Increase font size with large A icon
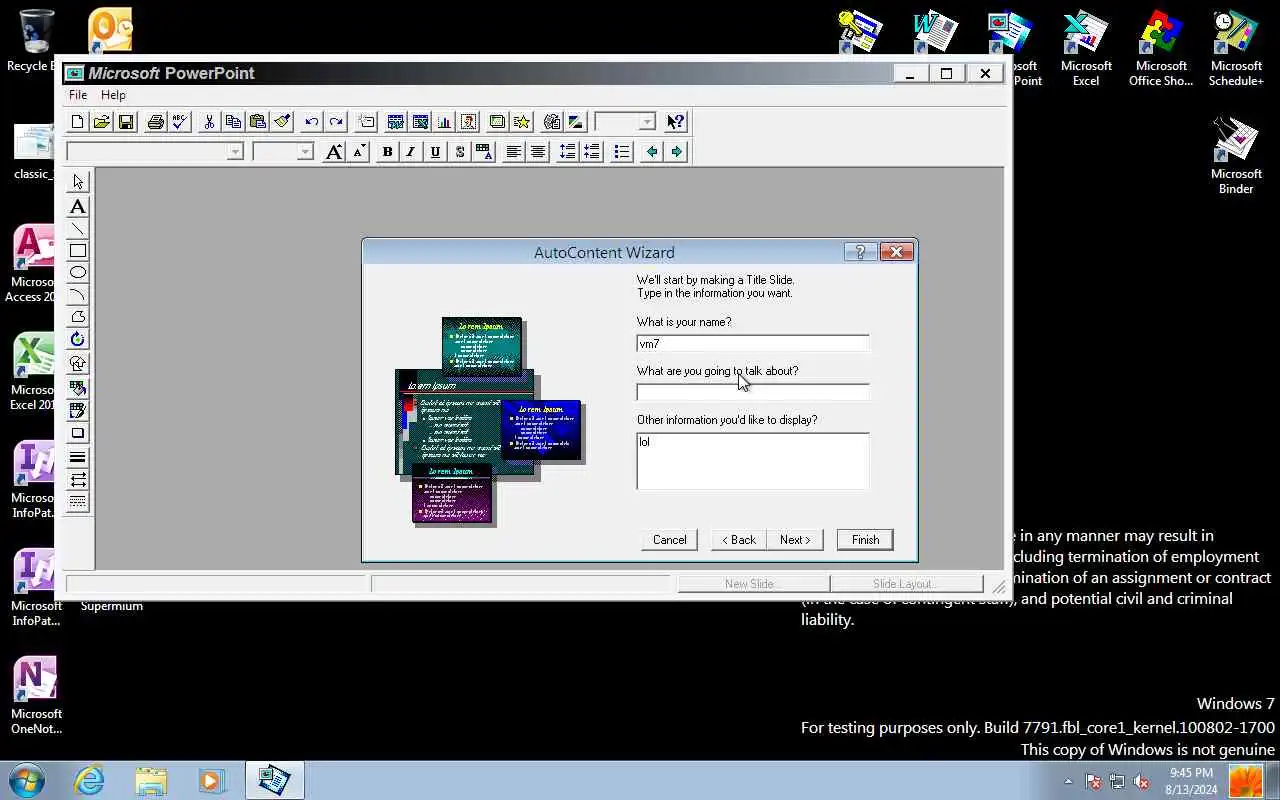Screen dimensions: 1280x800 334,152
